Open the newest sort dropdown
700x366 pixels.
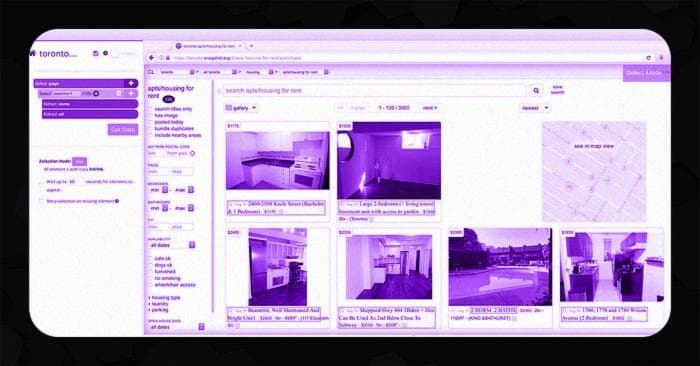534,108
